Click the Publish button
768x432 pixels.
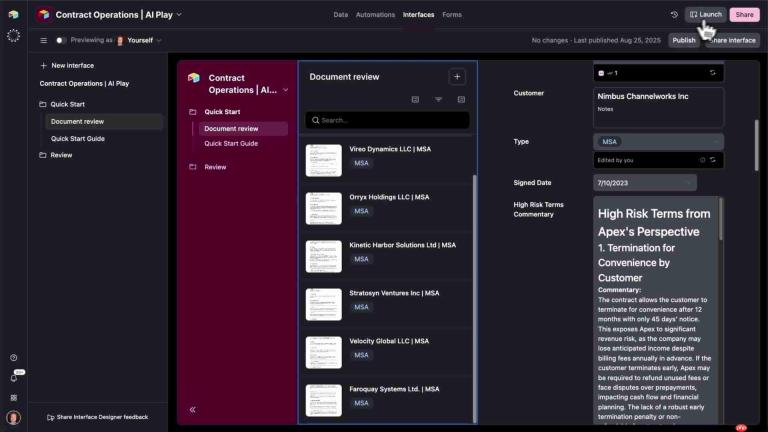point(683,40)
